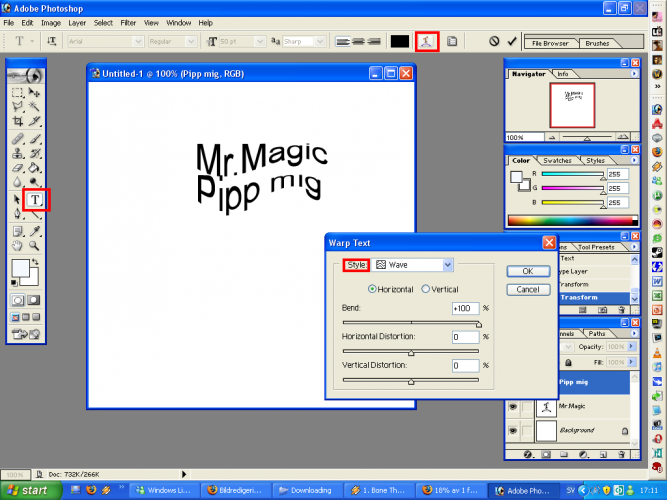This screenshot has width=667, height=500.
Task: Open the Filter menu
Action: click(128, 22)
